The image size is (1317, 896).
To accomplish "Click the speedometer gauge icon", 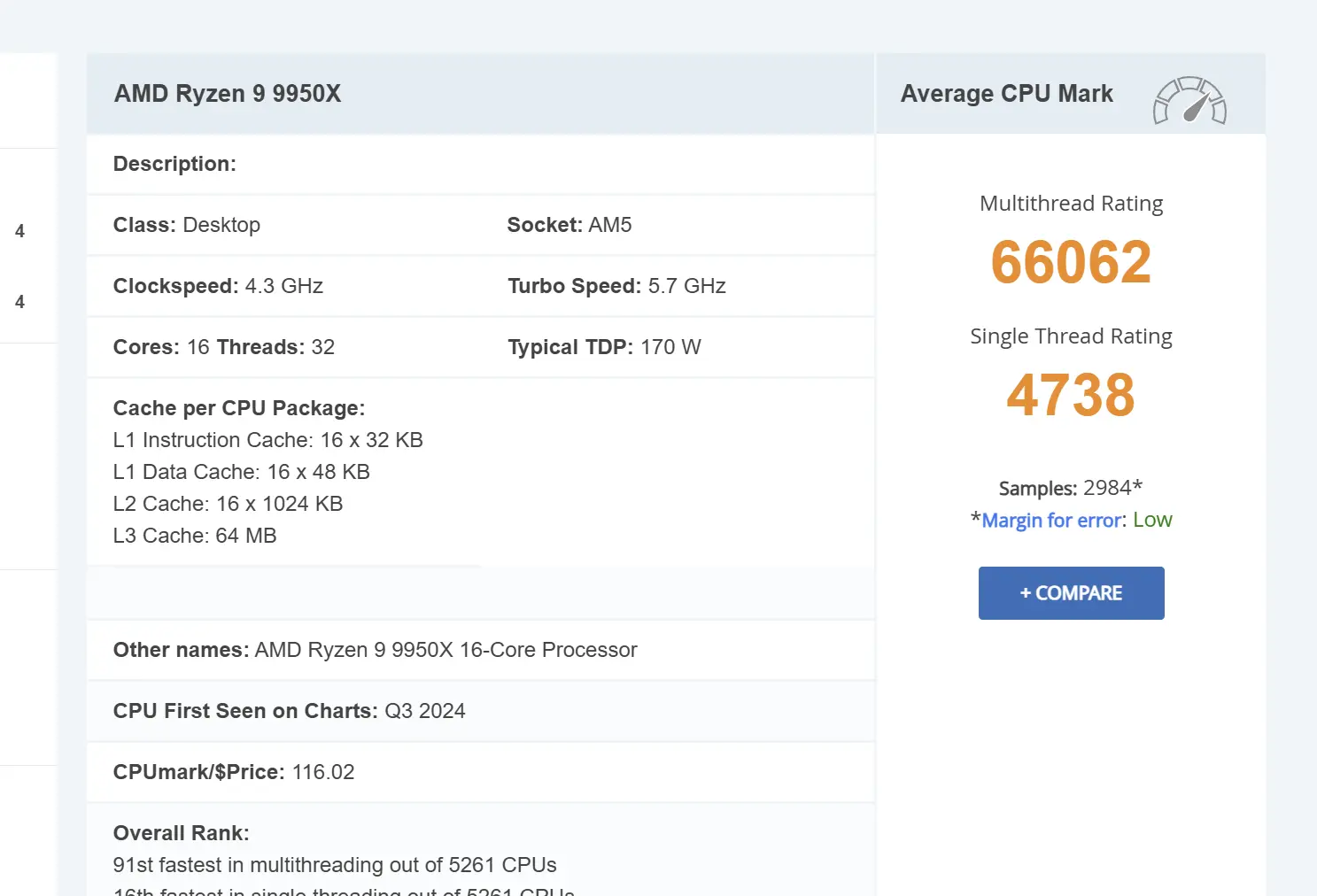I will point(1189,100).
